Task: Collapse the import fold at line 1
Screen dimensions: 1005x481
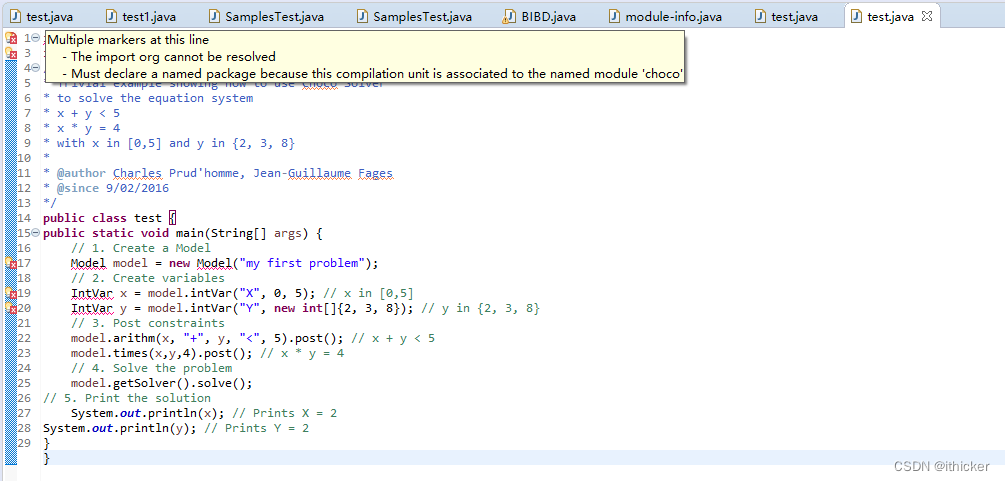Action: [36, 38]
